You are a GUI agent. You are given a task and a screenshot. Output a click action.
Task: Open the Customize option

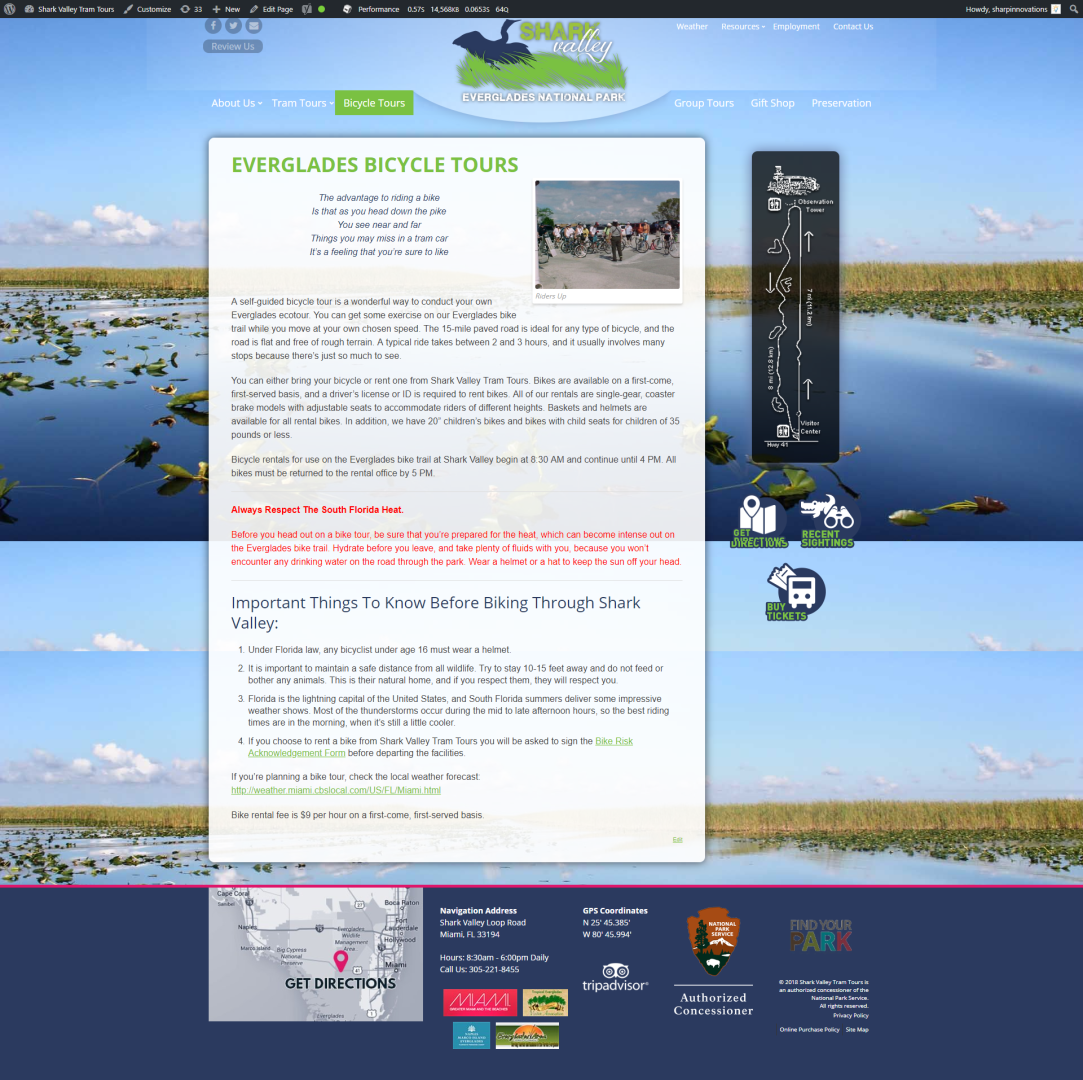pos(147,9)
